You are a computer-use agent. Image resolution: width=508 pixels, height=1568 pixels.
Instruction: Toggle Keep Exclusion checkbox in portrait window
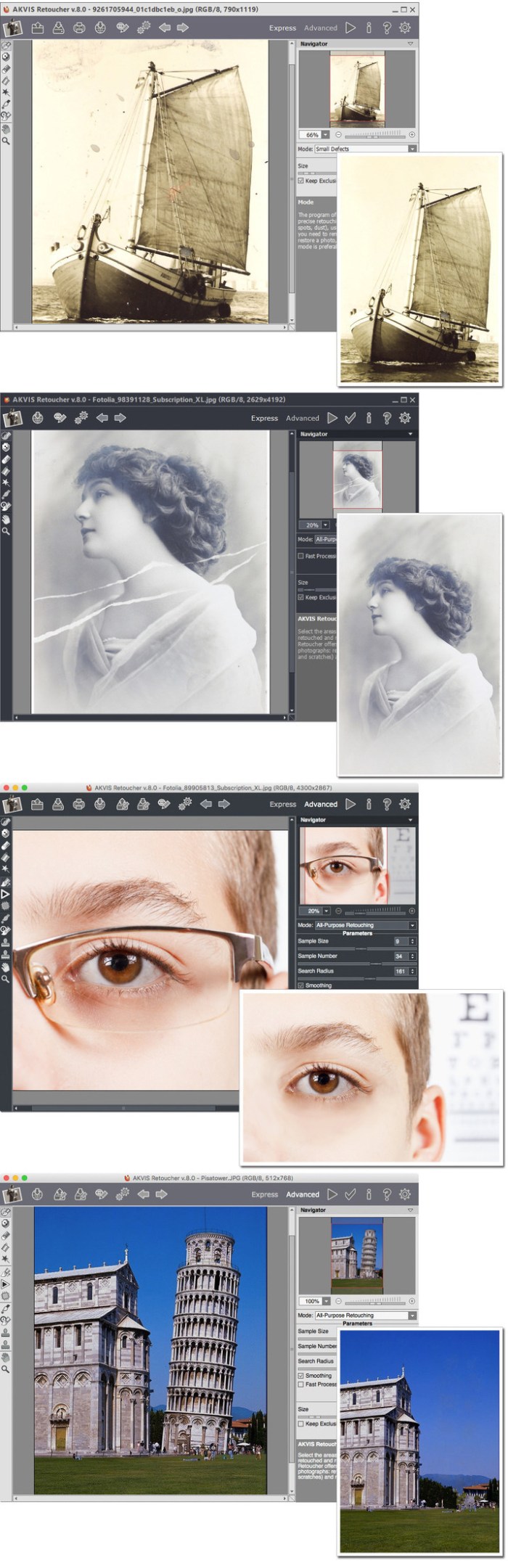[x=301, y=597]
